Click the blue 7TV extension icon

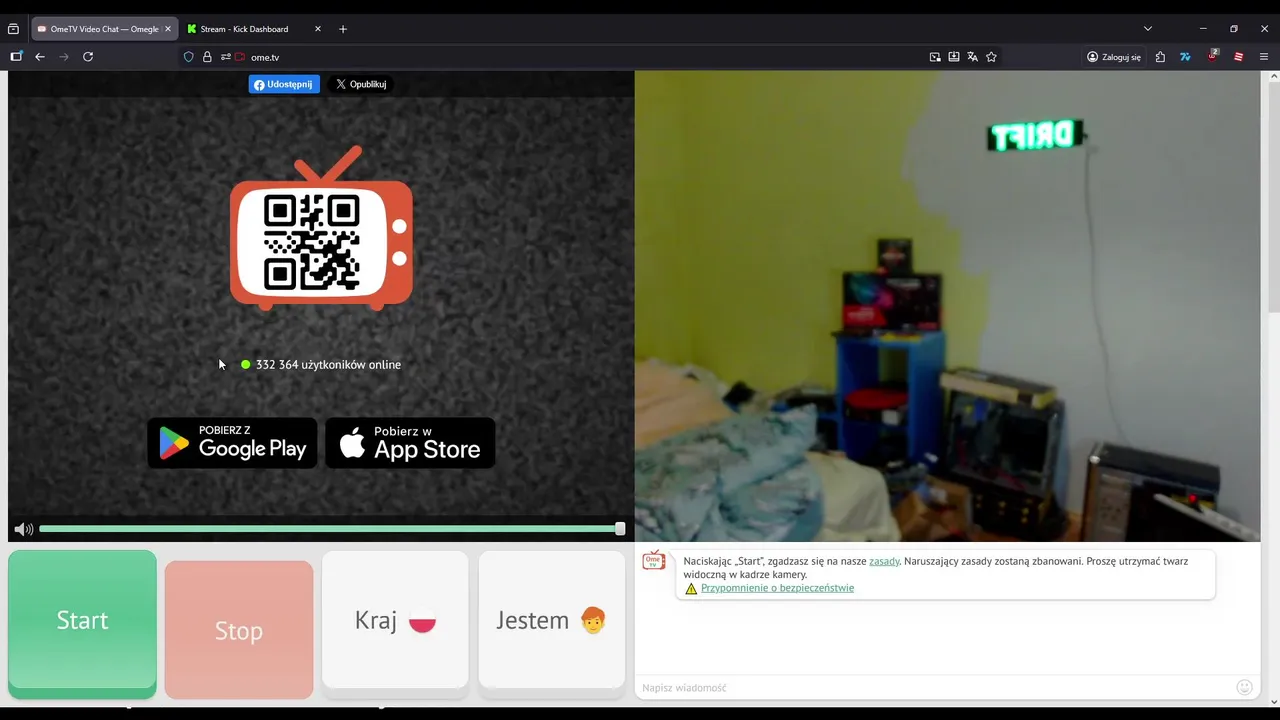tap(1185, 57)
